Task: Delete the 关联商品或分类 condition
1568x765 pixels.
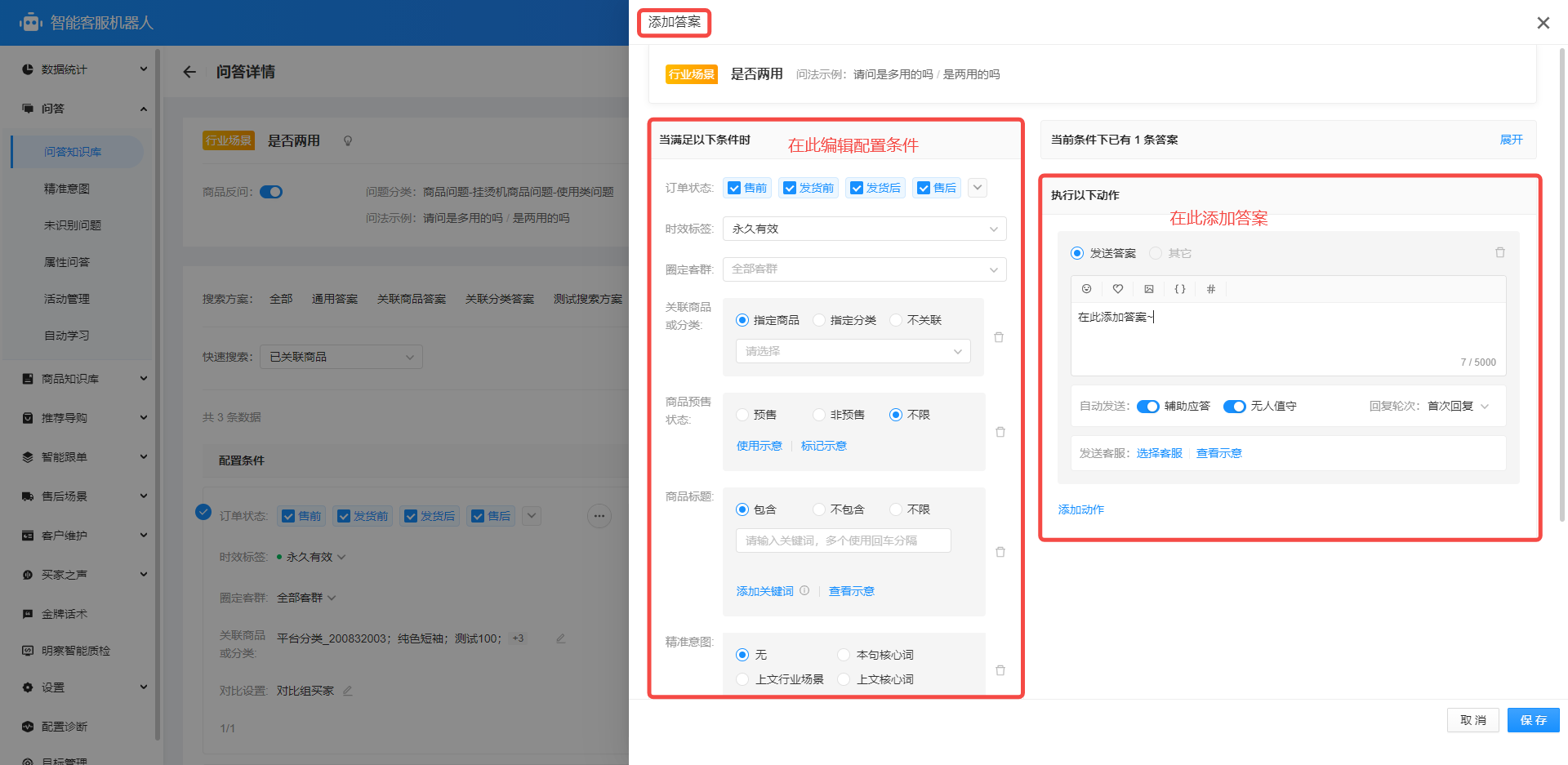Action: pos(999,337)
